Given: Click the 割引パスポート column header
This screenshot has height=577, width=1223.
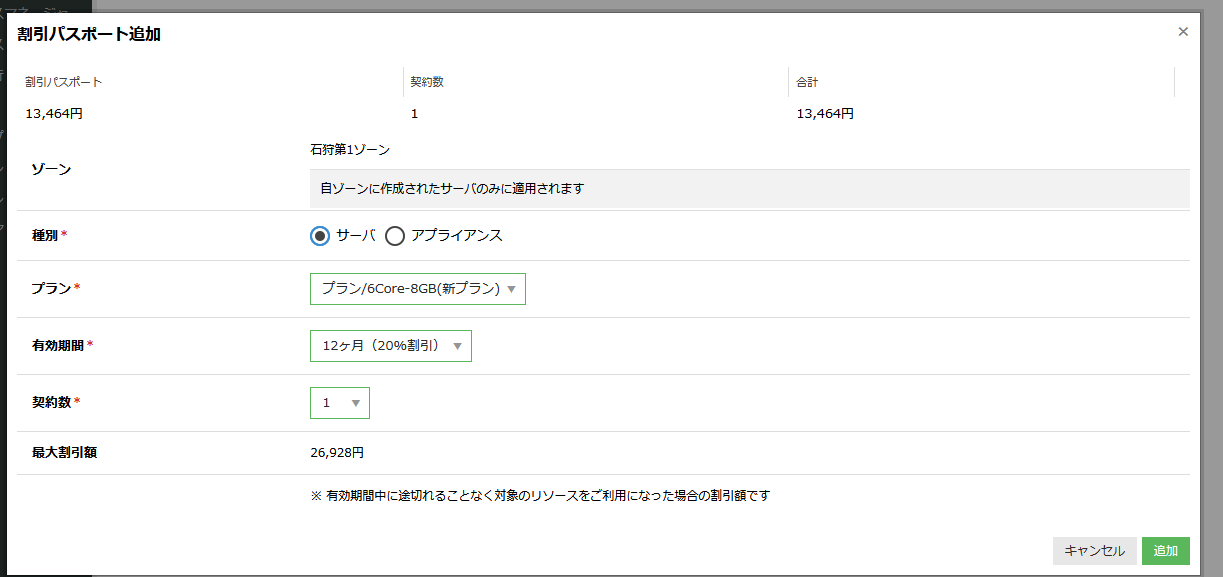Looking at the screenshot, I should tap(64, 82).
